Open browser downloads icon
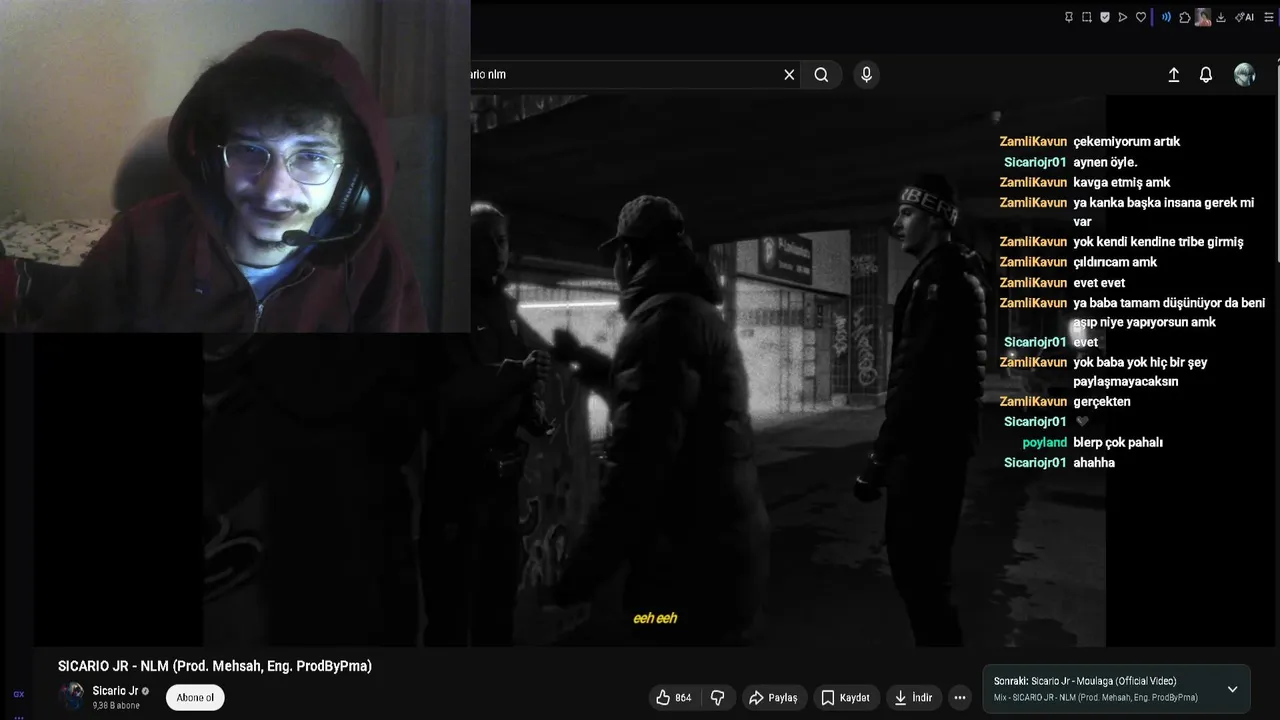The width and height of the screenshot is (1280, 720). (1221, 17)
